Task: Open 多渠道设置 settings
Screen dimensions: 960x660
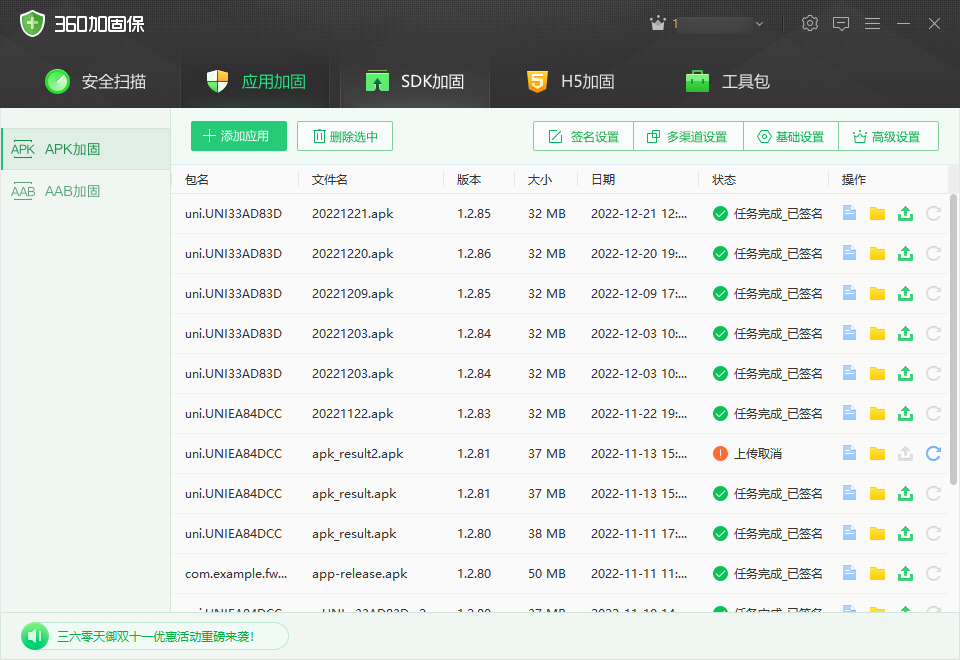Action: (x=686, y=137)
